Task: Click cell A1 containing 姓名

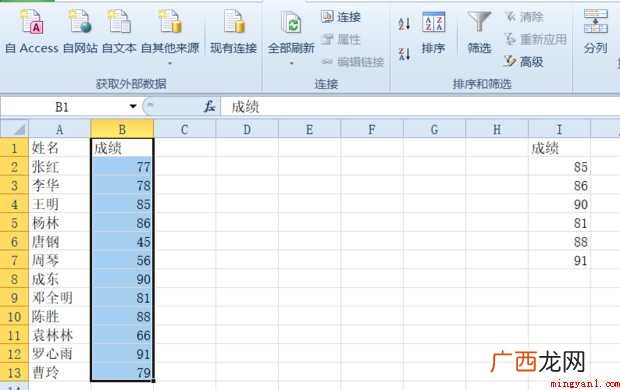Action: pos(59,148)
